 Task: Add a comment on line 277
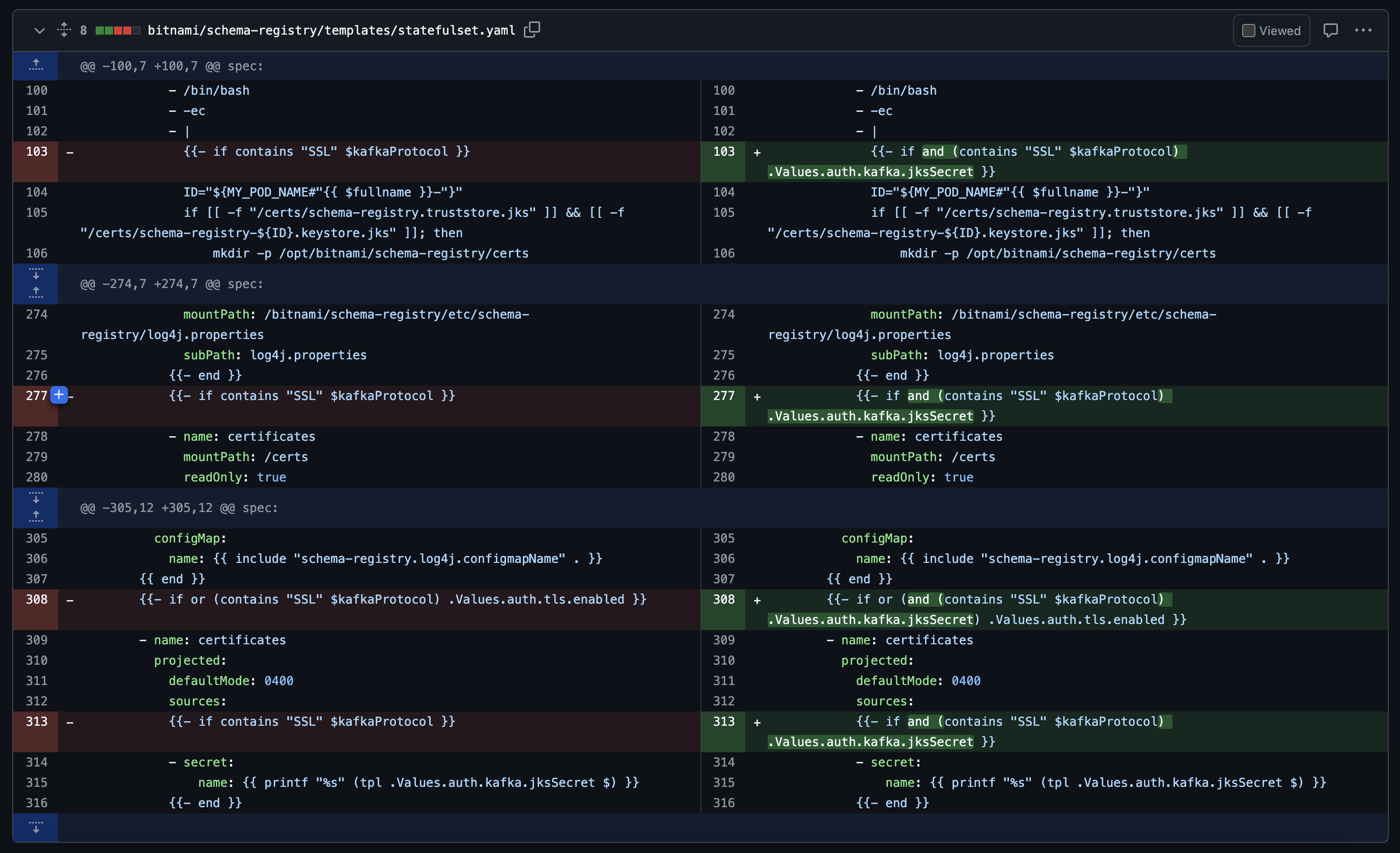(x=59, y=395)
